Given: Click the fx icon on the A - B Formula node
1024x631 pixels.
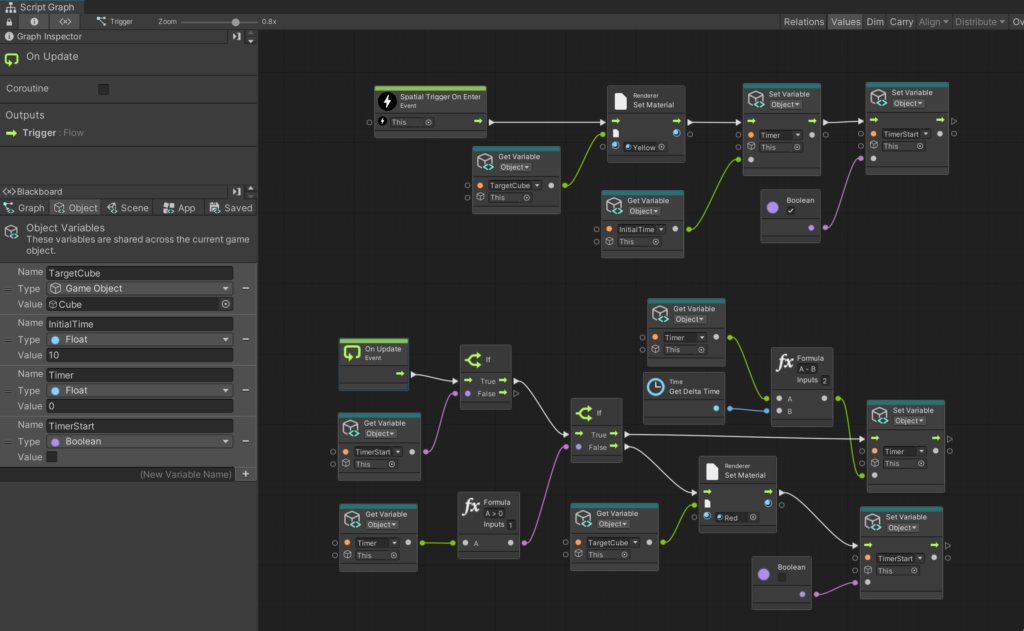Looking at the screenshot, I should pyautogui.click(x=784, y=363).
